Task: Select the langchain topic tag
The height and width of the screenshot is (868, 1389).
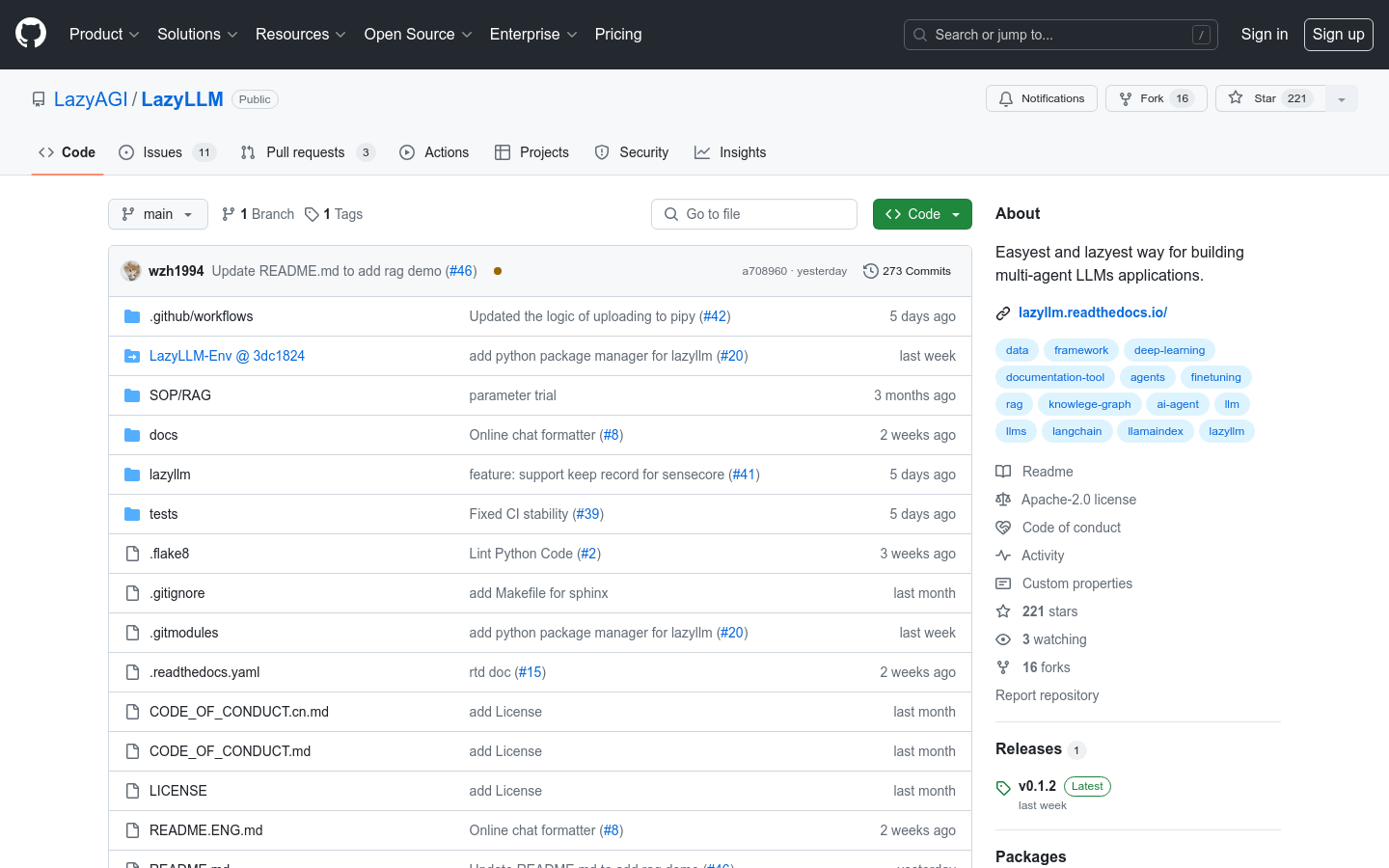Action: 1076,431
